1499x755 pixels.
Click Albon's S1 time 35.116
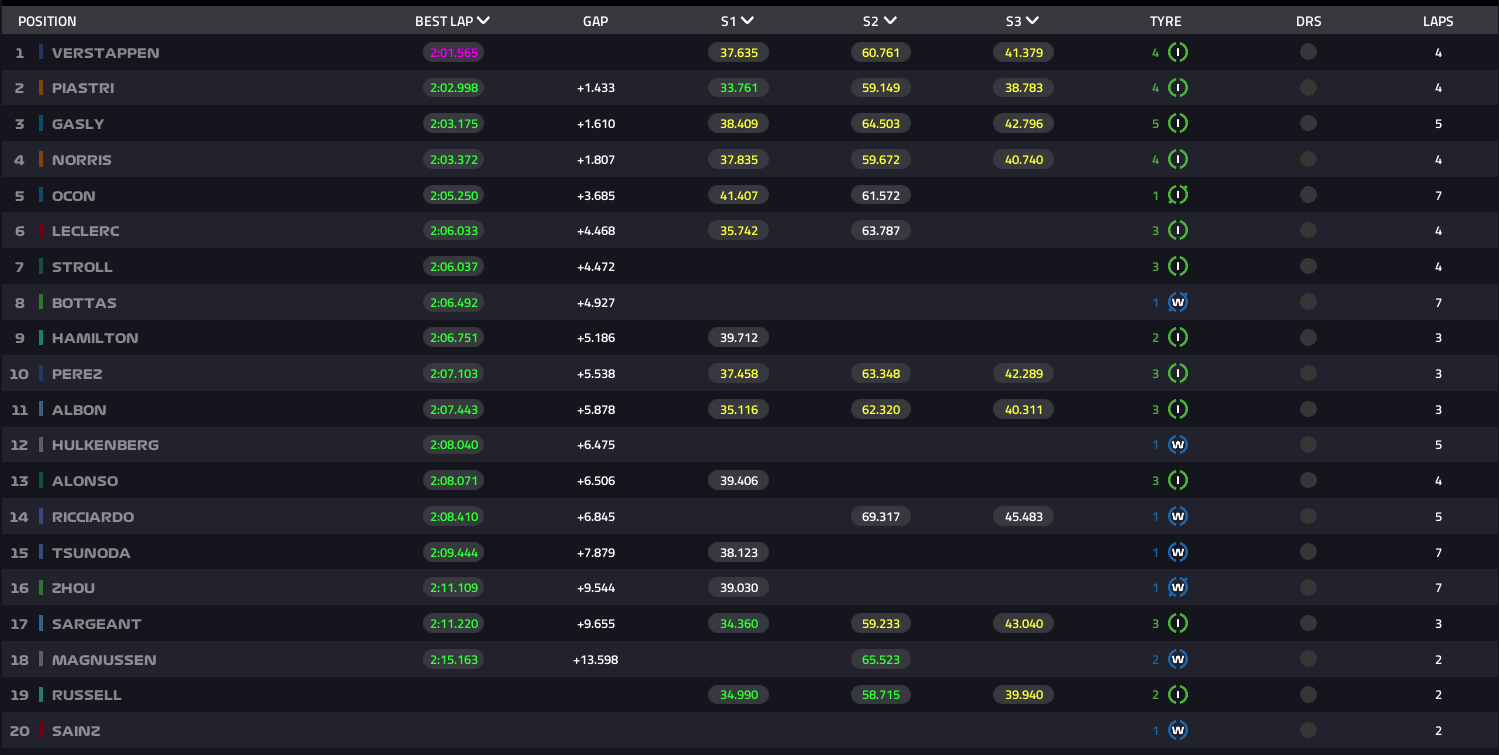(738, 410)
